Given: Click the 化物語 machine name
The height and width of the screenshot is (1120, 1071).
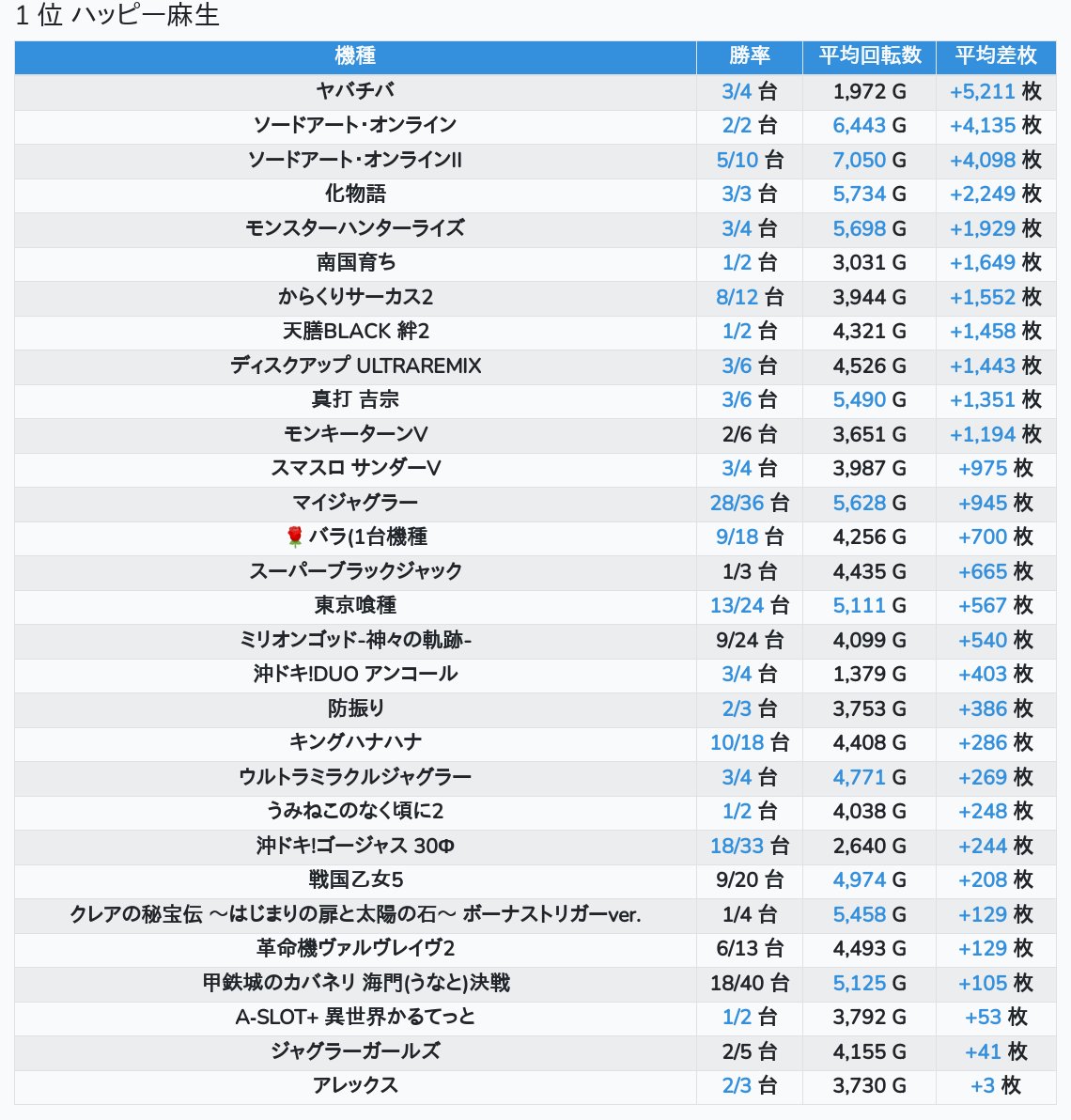Looking at the screenshot, I should pyautogui.click(x=355, y=194).
